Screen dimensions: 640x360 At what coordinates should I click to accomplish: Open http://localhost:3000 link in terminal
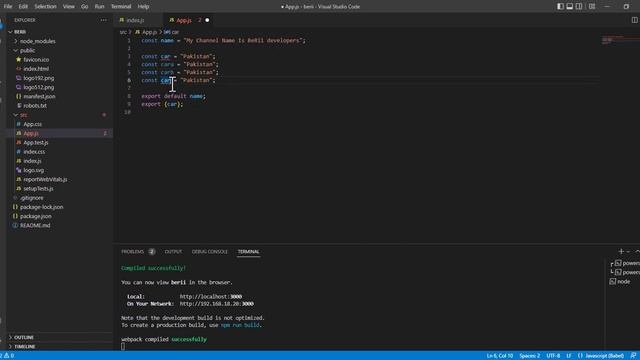pos(211,297)
